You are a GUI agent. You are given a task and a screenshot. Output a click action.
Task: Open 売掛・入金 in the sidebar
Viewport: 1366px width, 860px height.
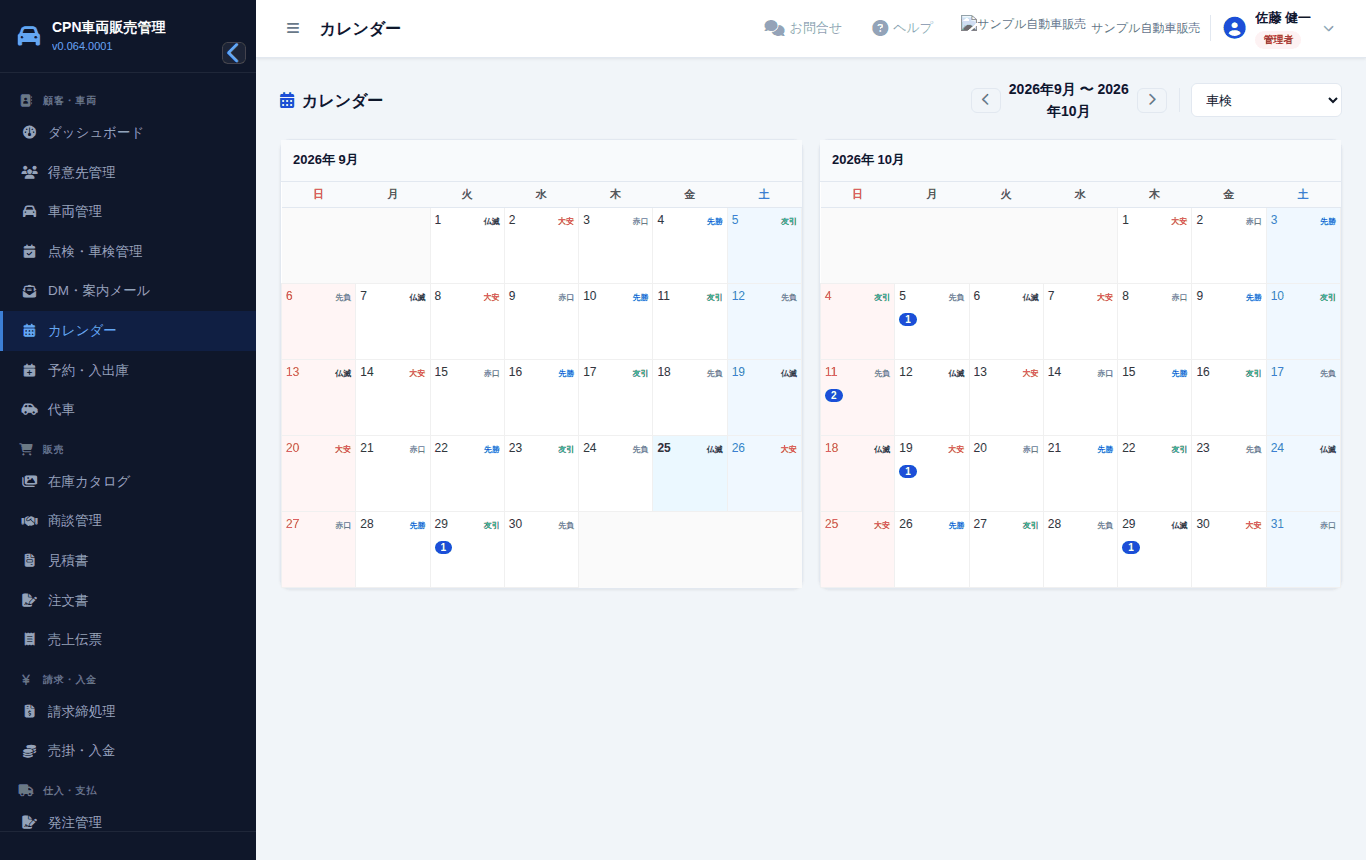[128, 750]
